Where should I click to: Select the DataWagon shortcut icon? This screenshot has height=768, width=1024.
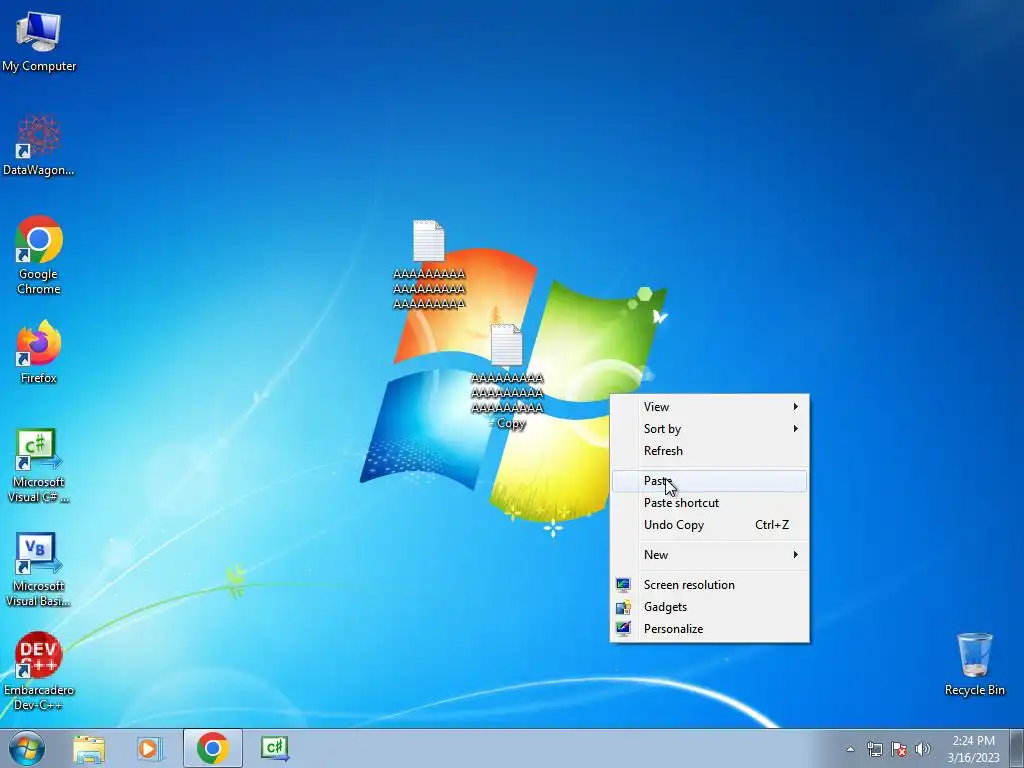coord(39,145)
